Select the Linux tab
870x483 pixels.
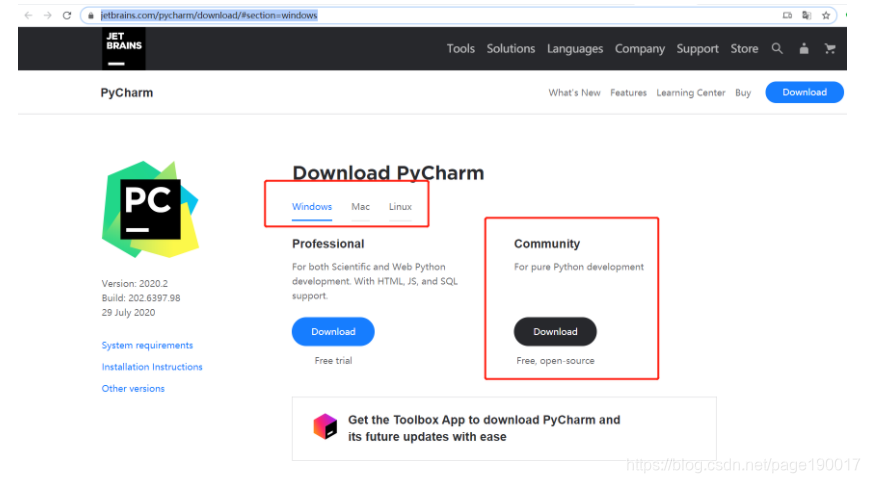(400, 207)
